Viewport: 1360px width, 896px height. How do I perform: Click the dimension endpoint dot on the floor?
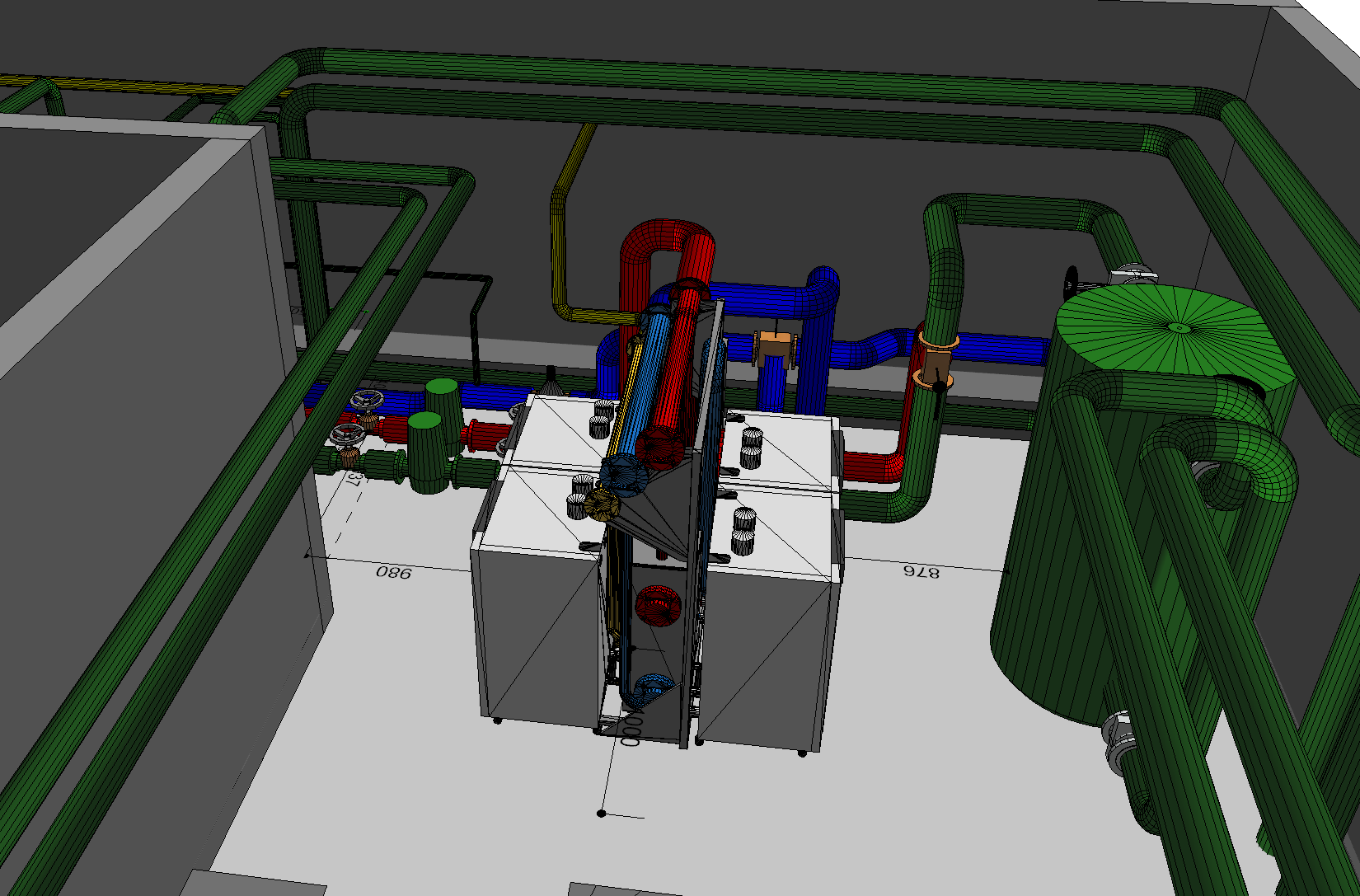click(602, 814)
